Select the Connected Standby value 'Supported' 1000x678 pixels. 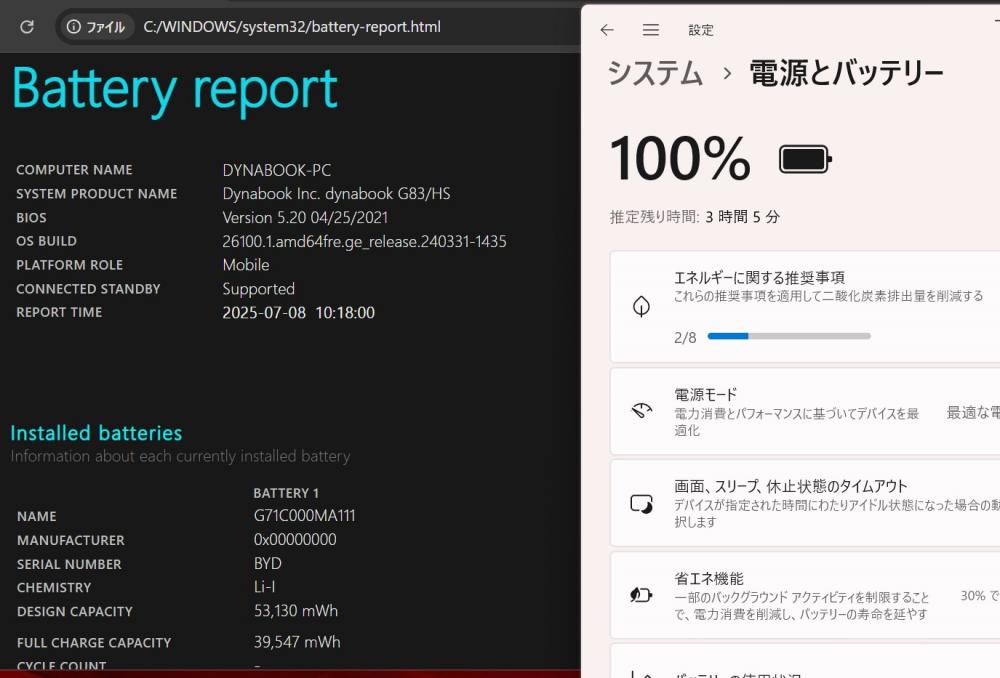pyautogui.click(x=258, y=289)
